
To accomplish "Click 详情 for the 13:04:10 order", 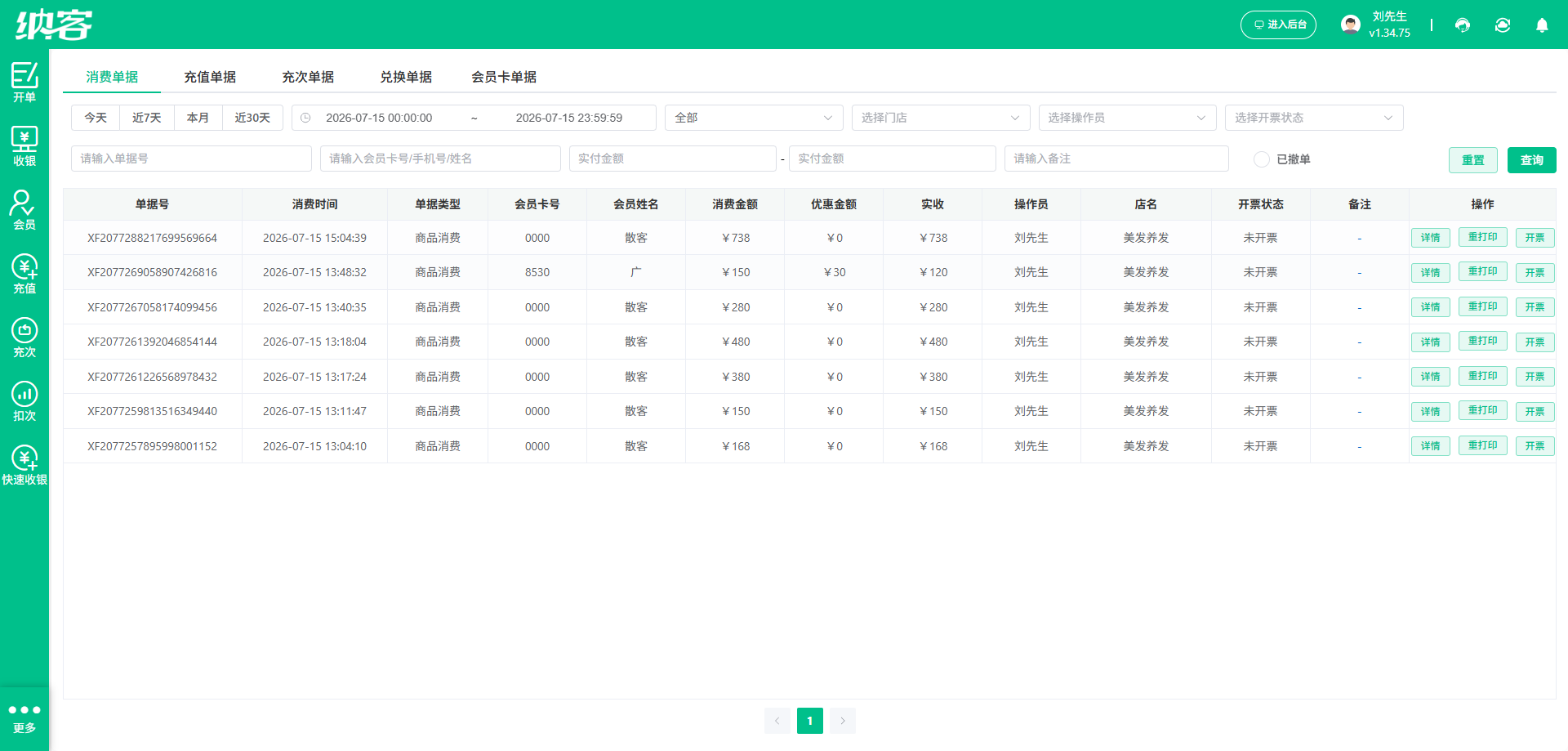I will pos(1431,446).
